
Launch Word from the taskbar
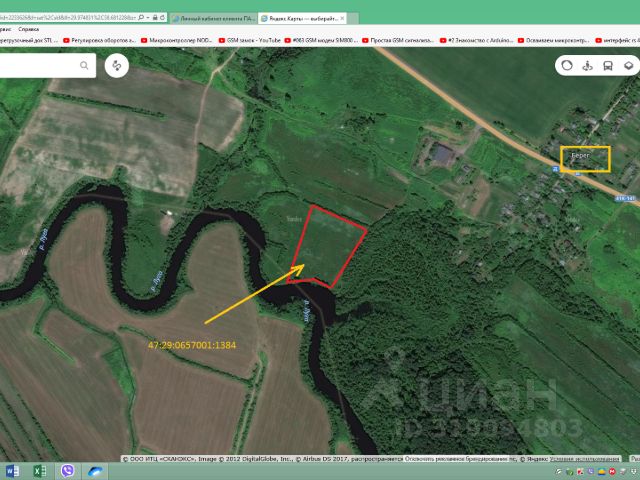(x=12, y=471)
